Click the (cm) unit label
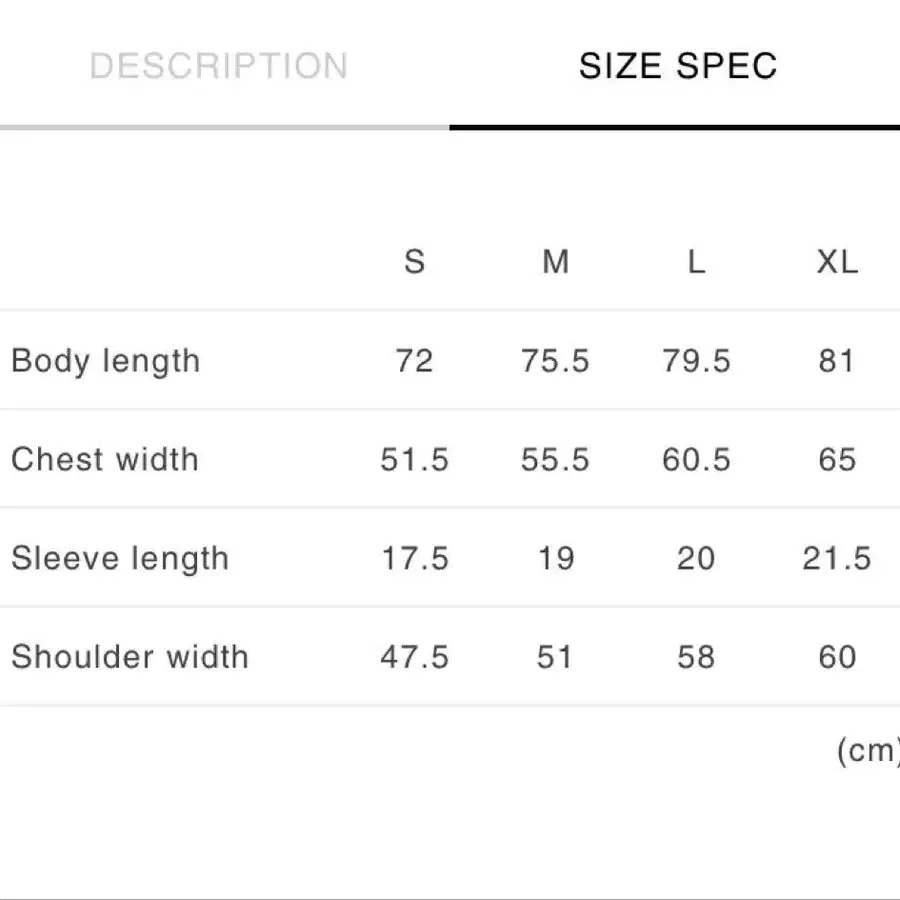Viewport: 900px width, 900px height. point(868,750)
